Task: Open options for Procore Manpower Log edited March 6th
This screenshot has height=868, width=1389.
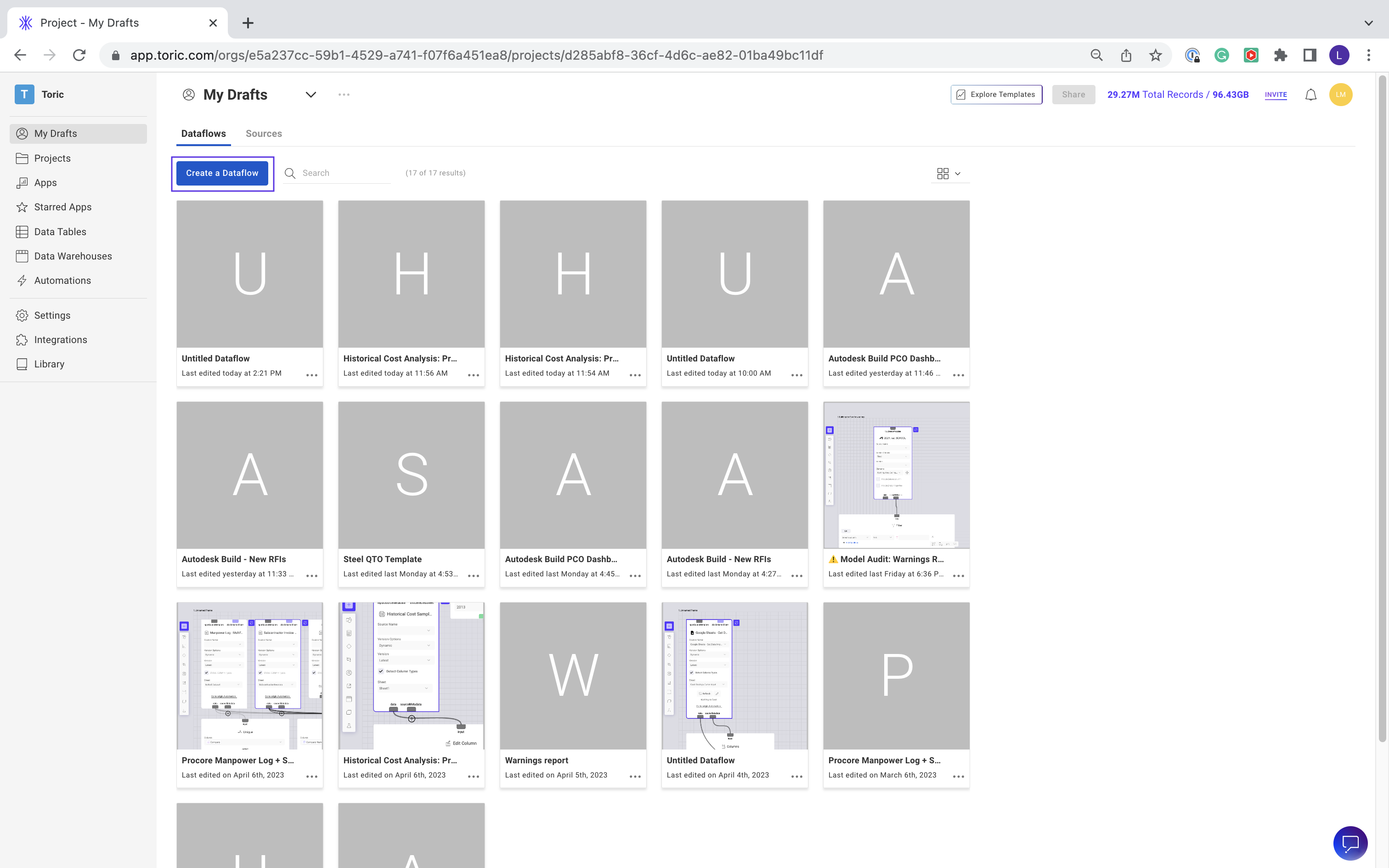Action: click(x=959, y=777)
